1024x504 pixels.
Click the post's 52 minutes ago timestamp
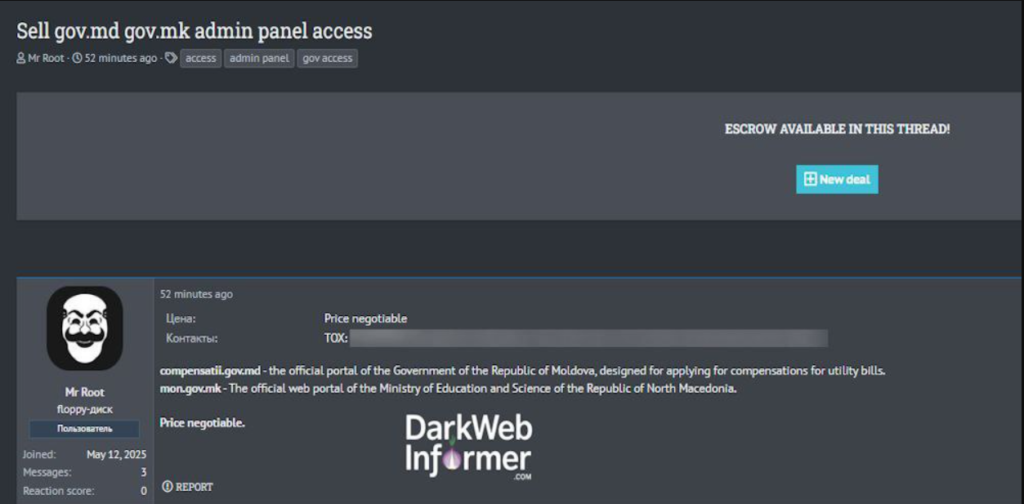click(196, 294)
